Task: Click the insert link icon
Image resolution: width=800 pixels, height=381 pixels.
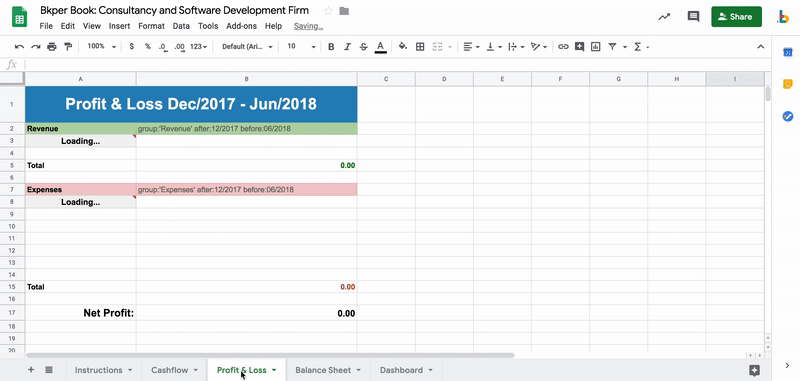Action: coord(563,47)
